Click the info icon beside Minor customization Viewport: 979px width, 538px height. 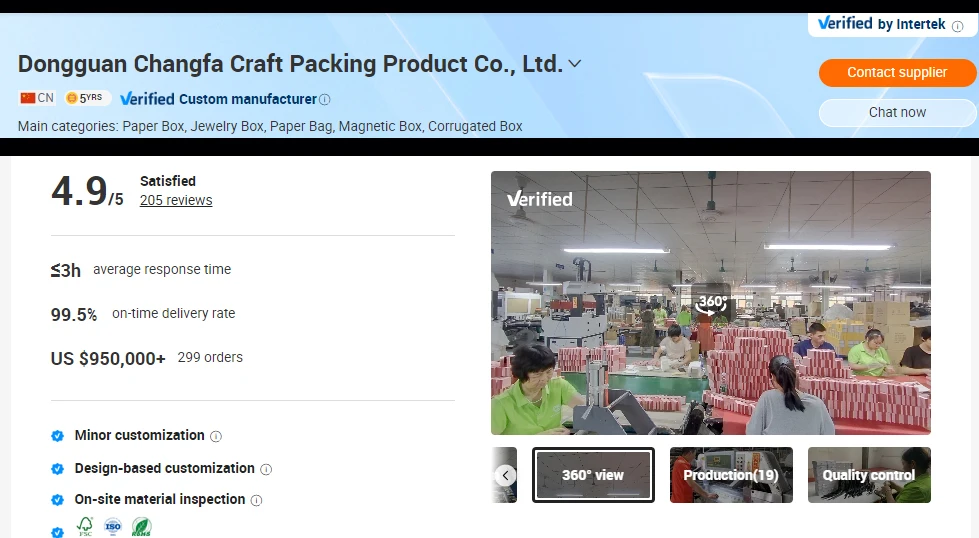[x=216, y=436]
